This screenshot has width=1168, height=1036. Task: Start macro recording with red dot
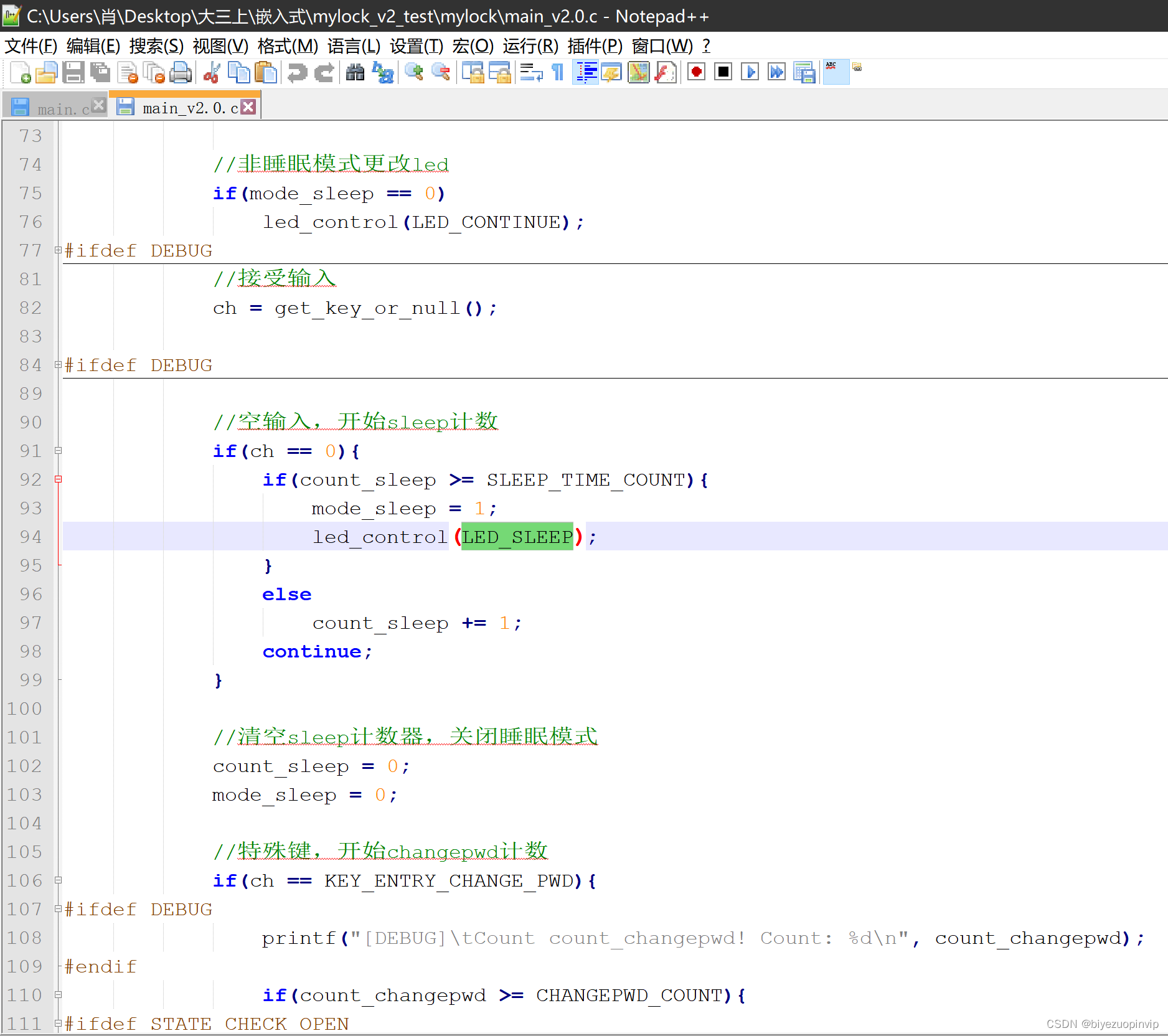coord(697,73)
